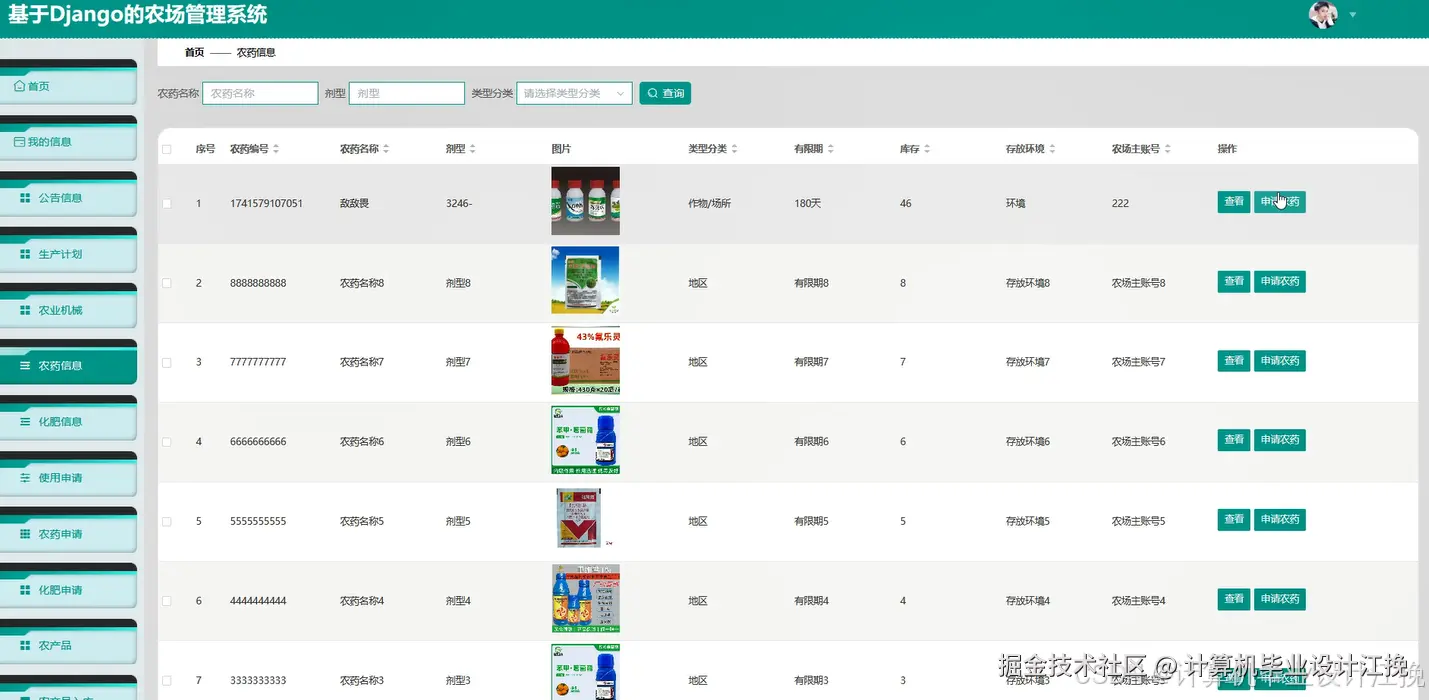Sort by 存放环境 column arrows
The image size is (1429, 700).
coord(1052,149)
